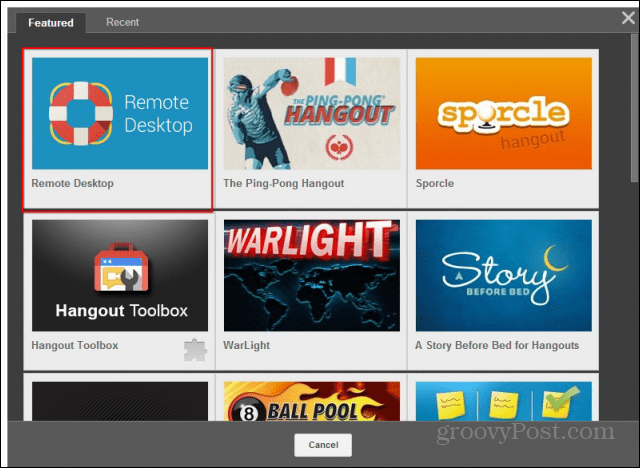Click the puzzle piece icon on Hangout Toolbox
640x468 pixels.
point(195,350)
